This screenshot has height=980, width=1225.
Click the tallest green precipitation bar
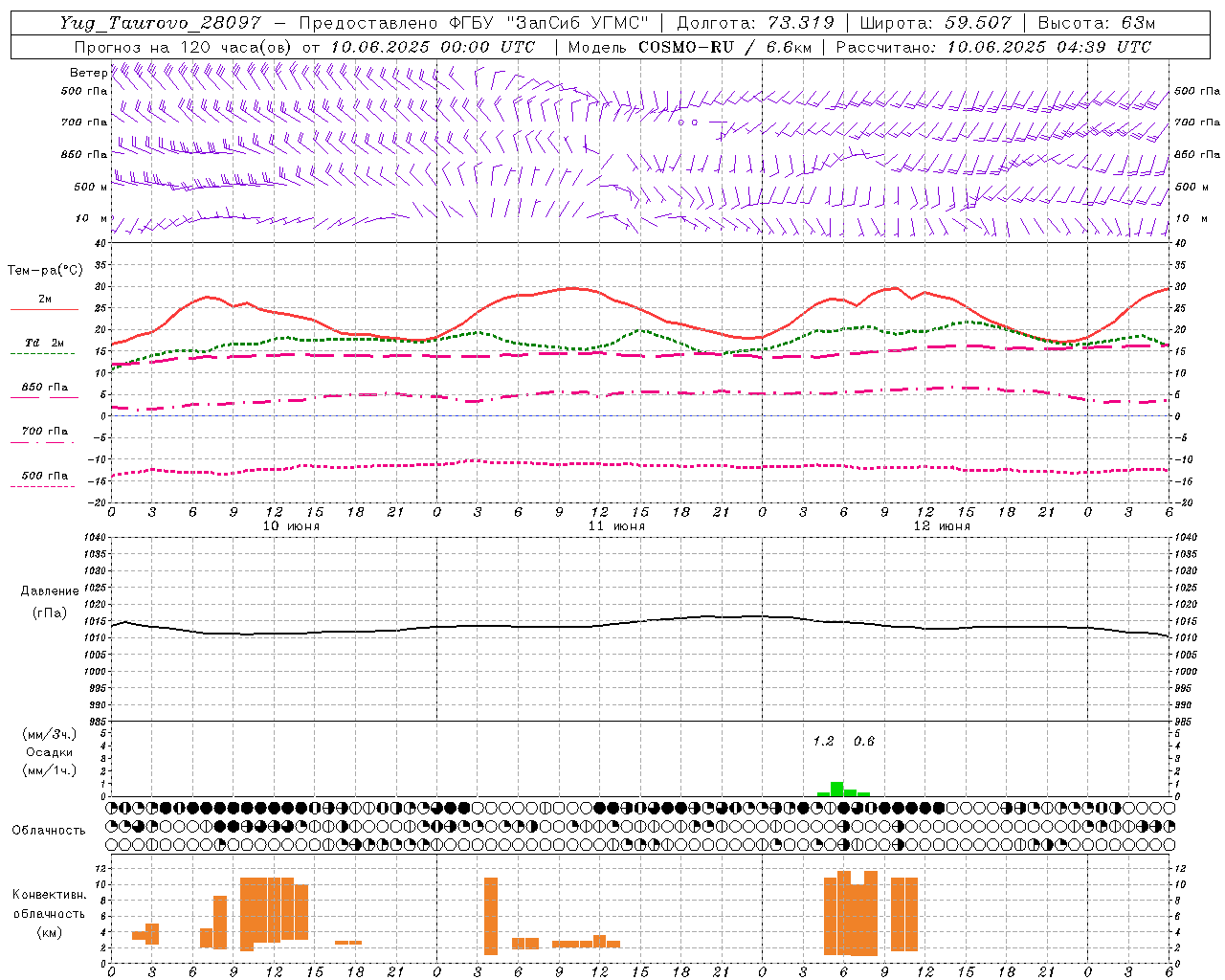click(x=836, y=789)
